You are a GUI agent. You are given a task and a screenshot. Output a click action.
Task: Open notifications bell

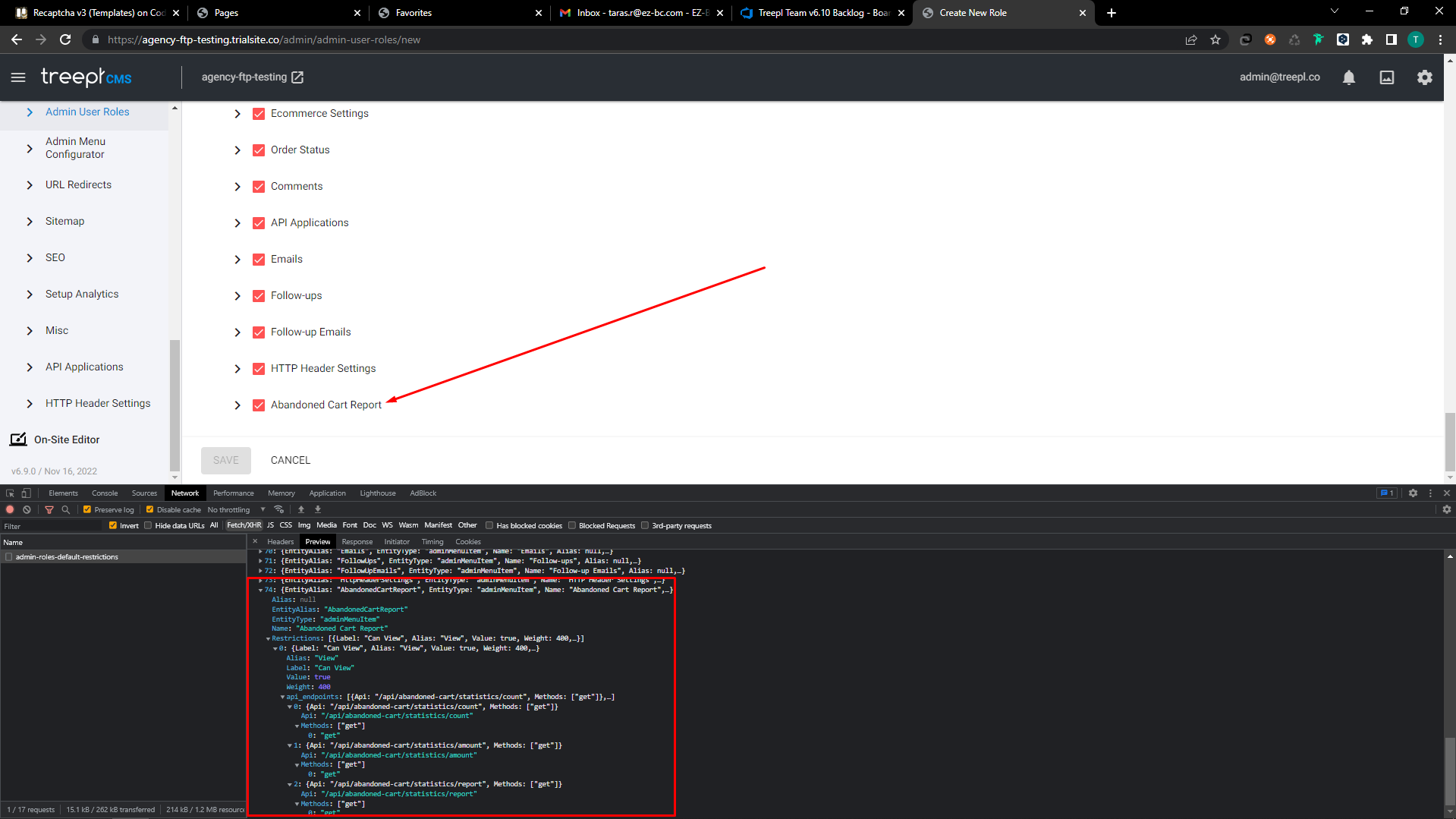(x=1349, y=77)
